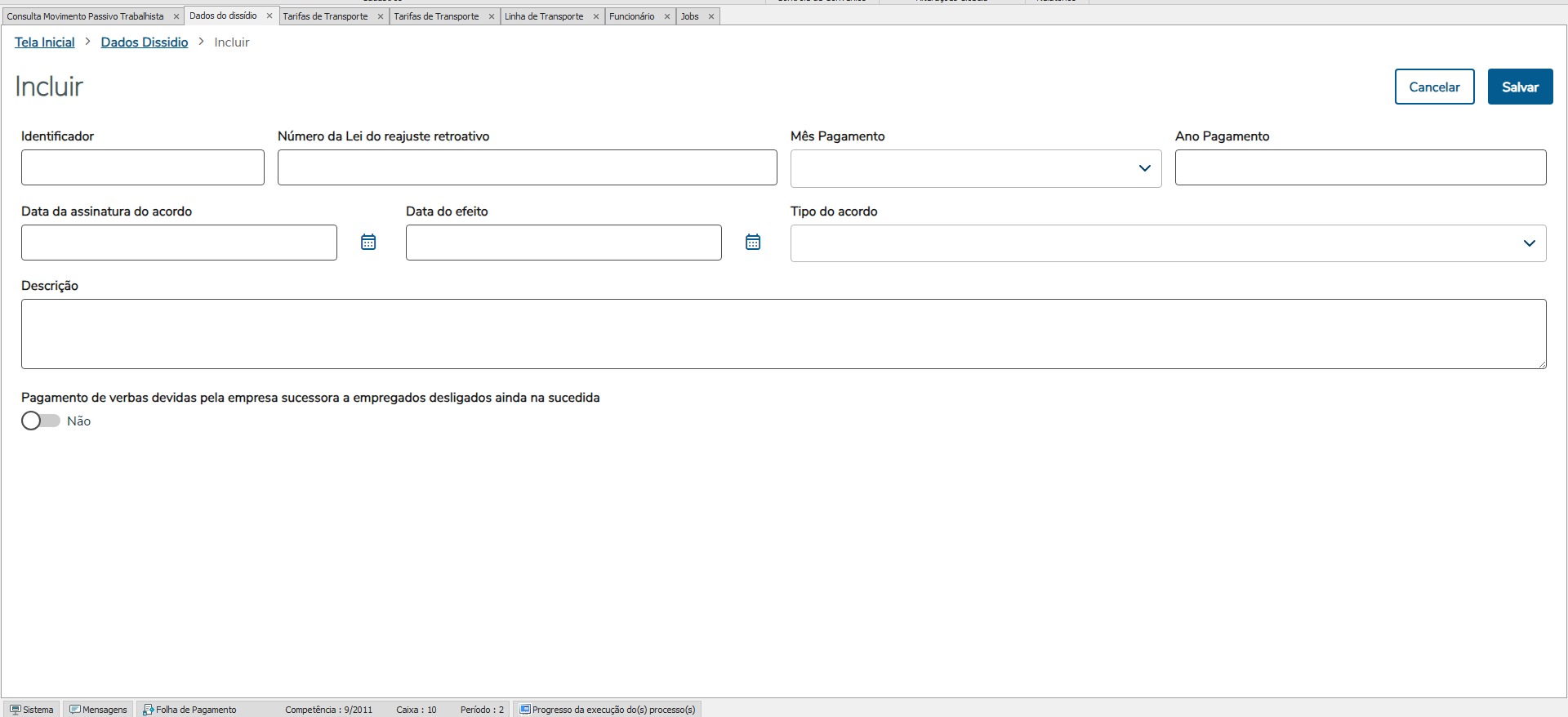Open calendar picker for Data do efeito

(753, 242)
